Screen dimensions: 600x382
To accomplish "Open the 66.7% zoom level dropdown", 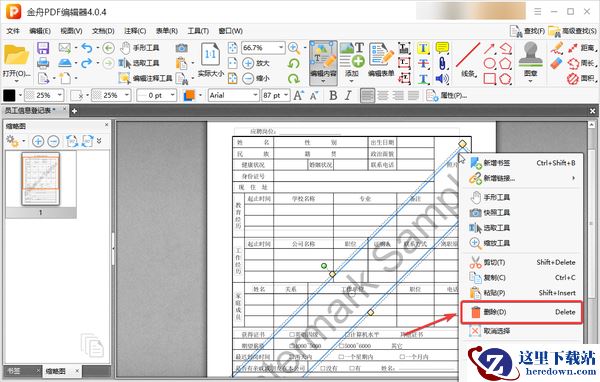I will 281,48.
